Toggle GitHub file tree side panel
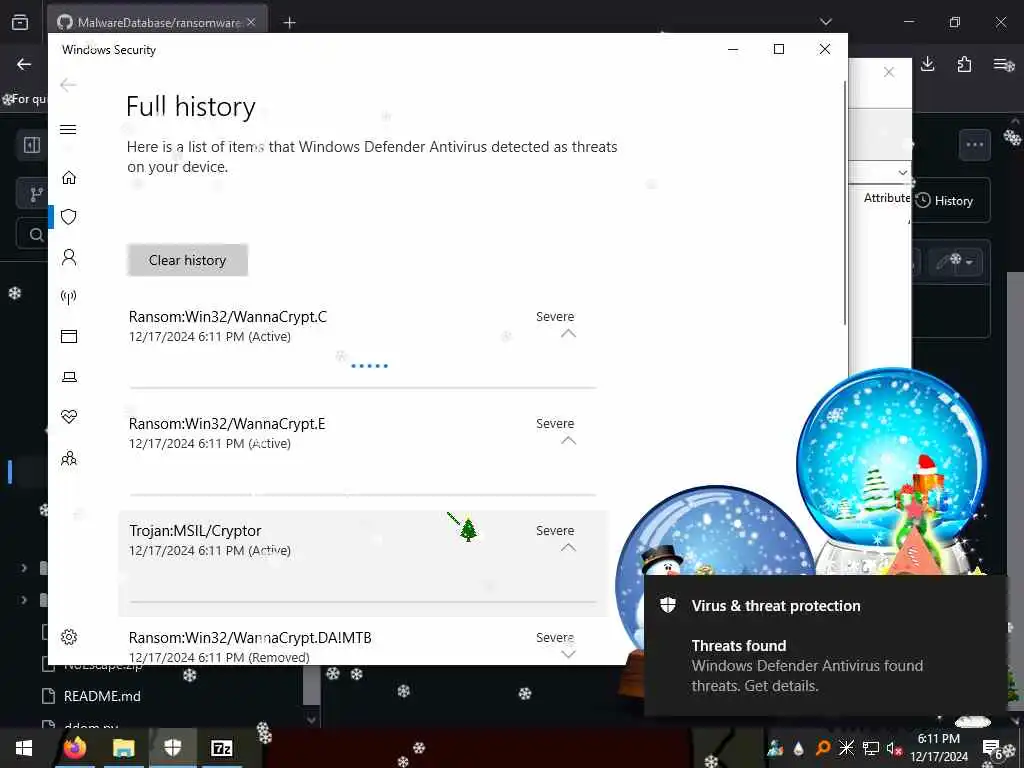The image size is (1024, 768). [x=31, y=144]
